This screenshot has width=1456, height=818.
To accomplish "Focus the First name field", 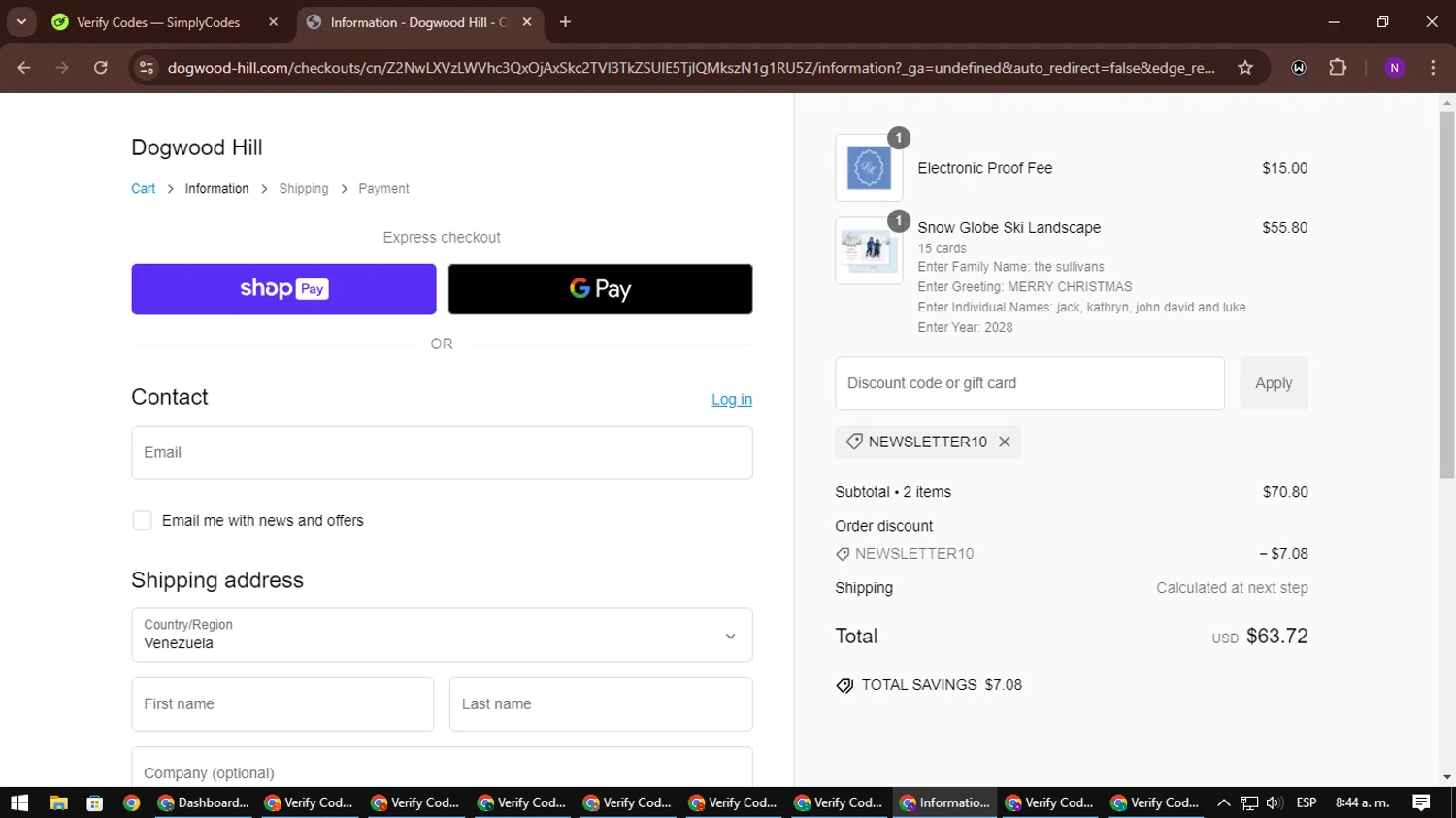I will (282, 704).
